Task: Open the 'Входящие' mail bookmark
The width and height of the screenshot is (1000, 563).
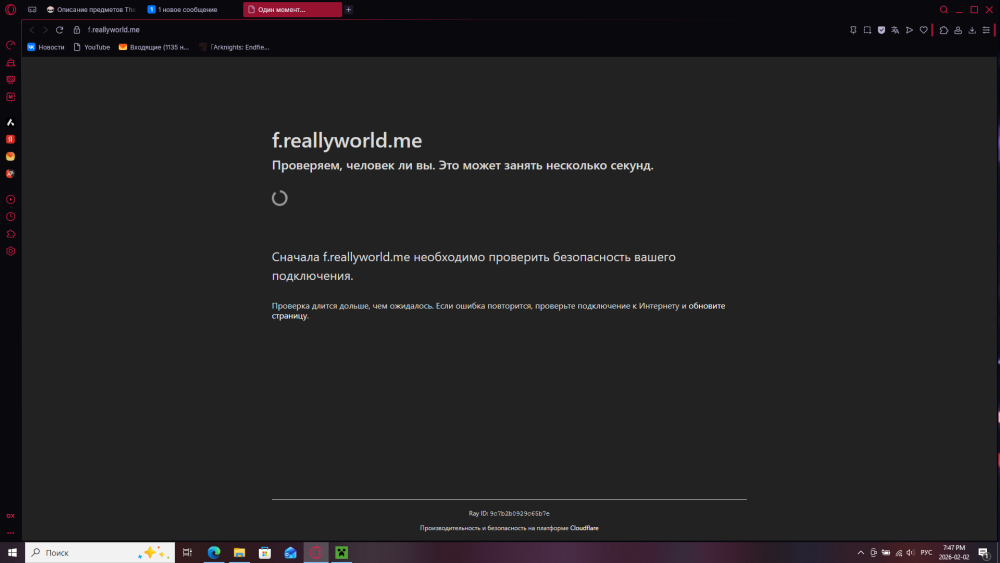Action: click(x=154, y=47)
